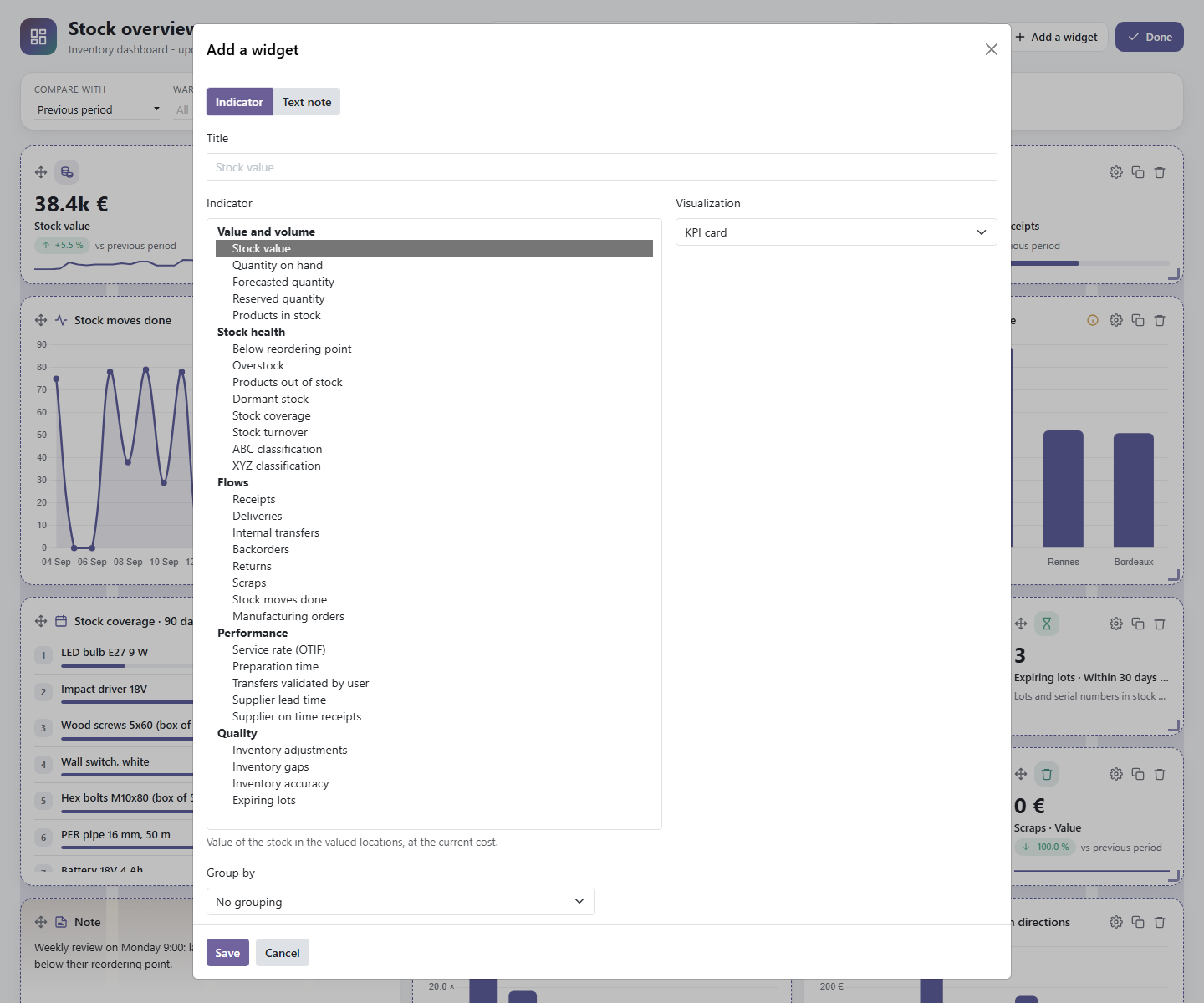The image size is (1204, 1003).
Task: Open the Compare with Previous period dropdown
Action: click(x=98, y=109)
